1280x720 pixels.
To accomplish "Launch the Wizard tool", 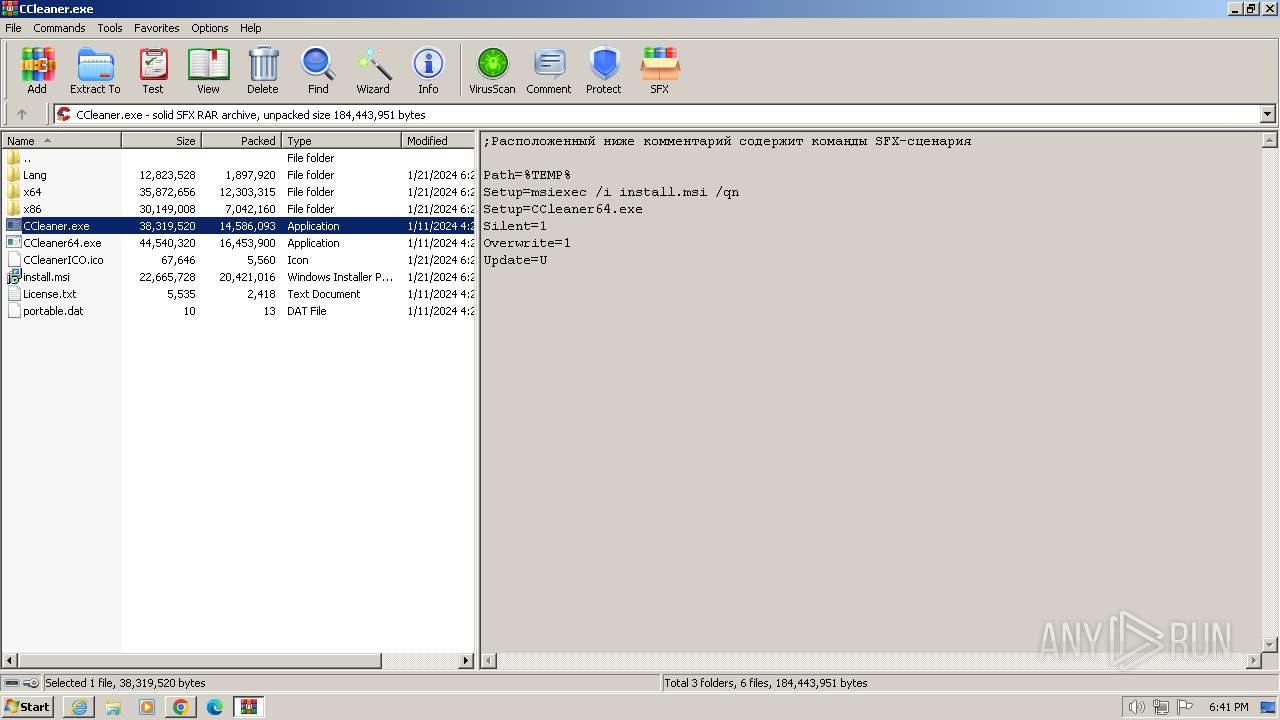I will [x=373, y=70].
